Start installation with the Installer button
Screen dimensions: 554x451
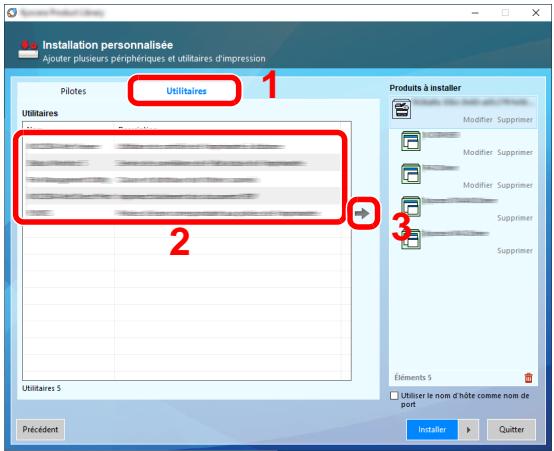click(432, 429)
